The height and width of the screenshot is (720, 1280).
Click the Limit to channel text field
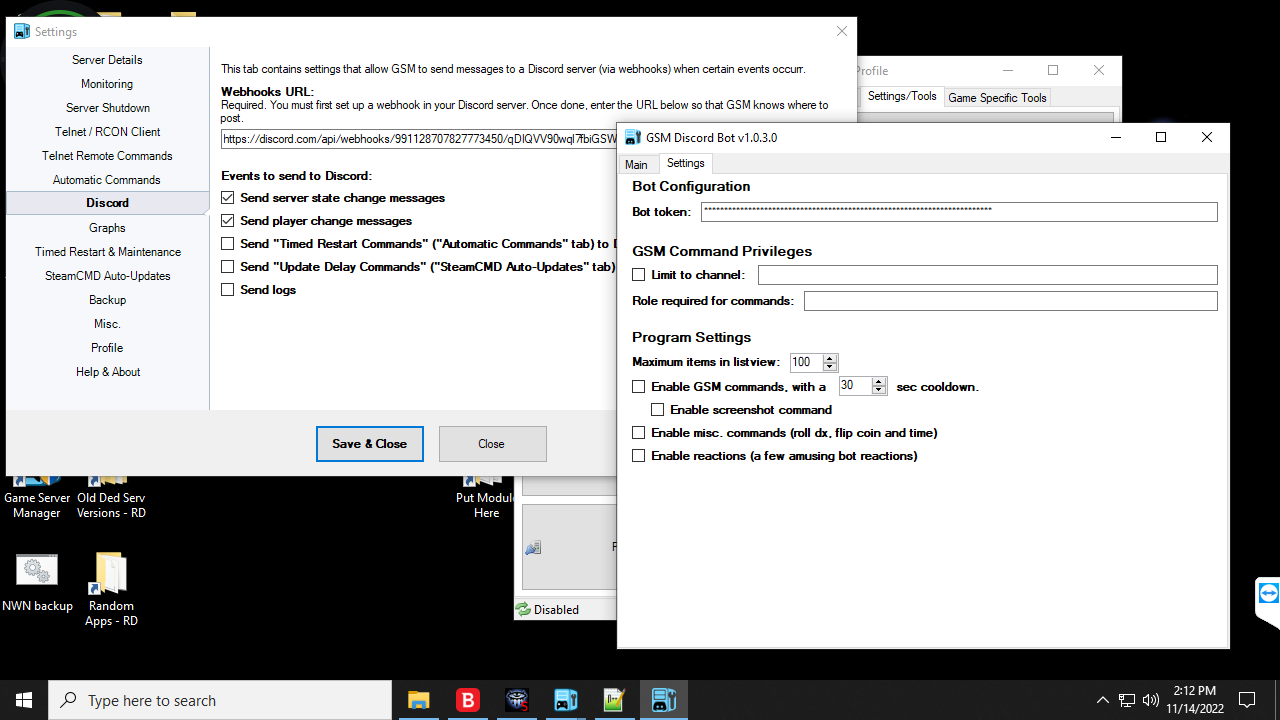coord(988,275)
